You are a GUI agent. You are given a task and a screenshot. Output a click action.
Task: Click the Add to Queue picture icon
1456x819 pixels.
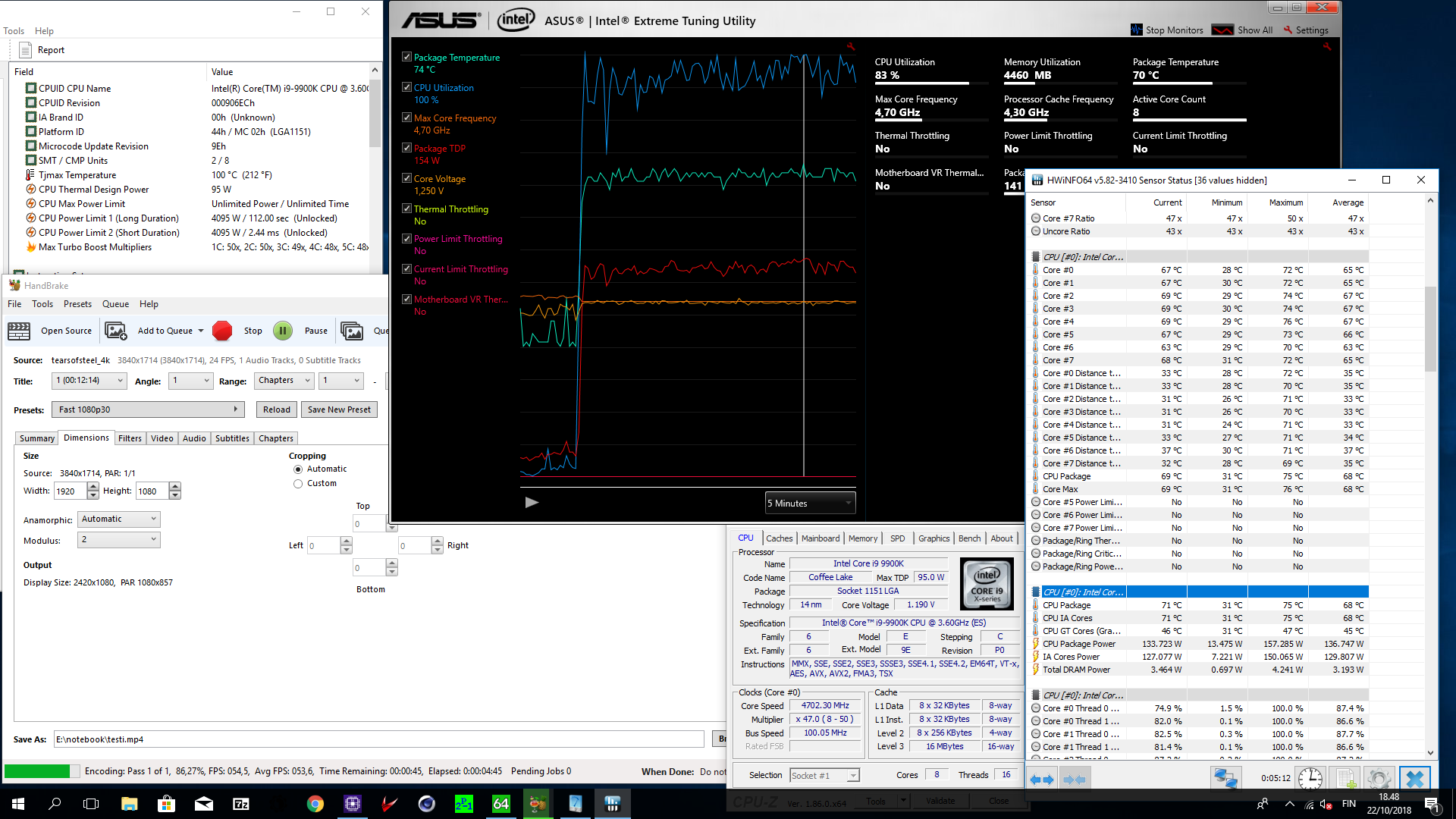[x=115, y=331]
